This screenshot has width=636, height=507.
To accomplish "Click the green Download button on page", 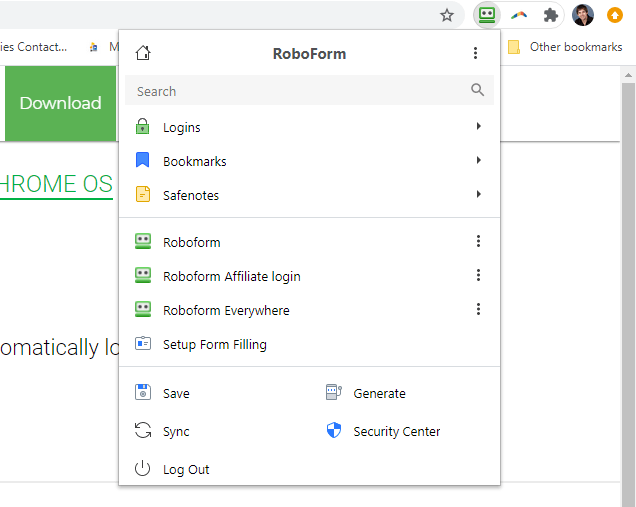I will point(60,103).
